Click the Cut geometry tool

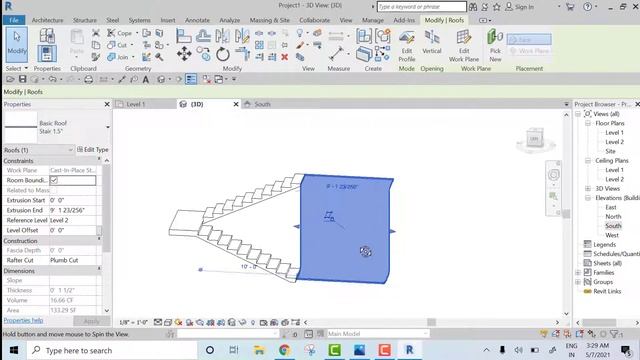tap(118, 45)
